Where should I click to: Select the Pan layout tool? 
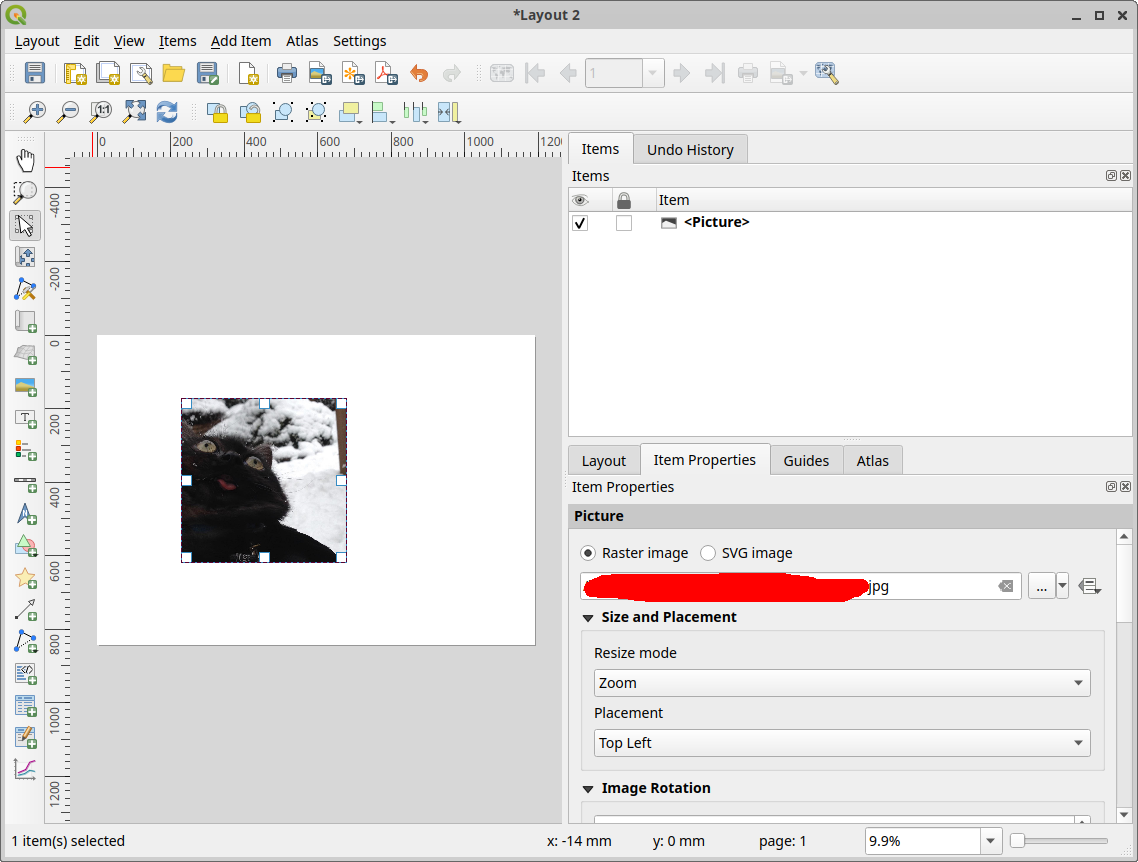pos(25,159)
